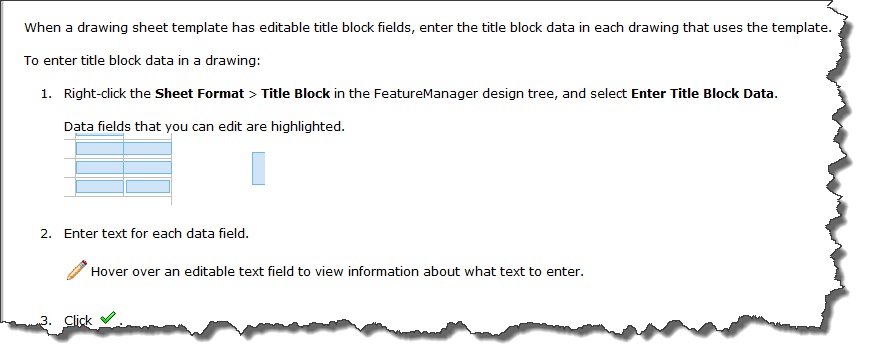
Task: Click the intro paragraph about drawing sheet templates
Action: click(428, 28)
